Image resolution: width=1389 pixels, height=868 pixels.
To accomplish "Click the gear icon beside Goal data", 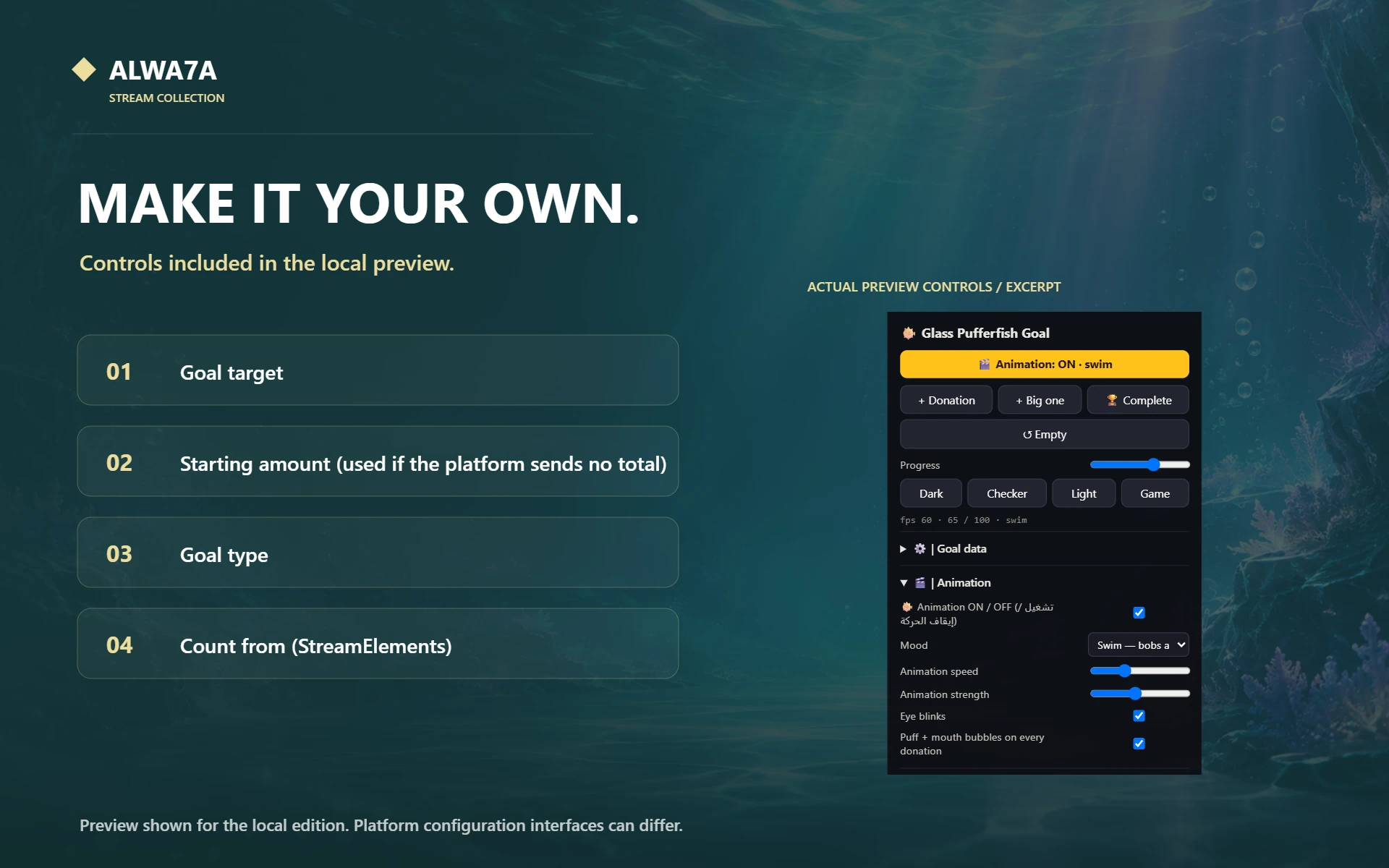I will 919,549.
